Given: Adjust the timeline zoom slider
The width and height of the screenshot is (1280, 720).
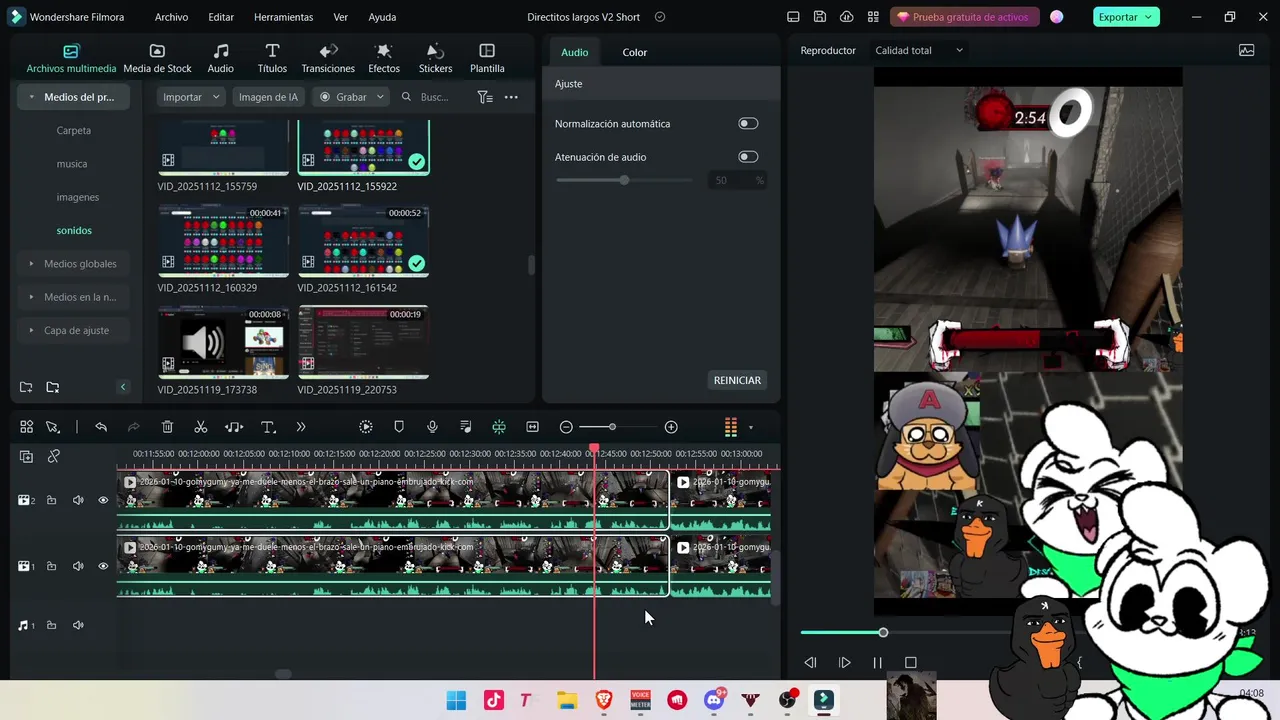Looking at the screenshot, I should tap(612, 427).
